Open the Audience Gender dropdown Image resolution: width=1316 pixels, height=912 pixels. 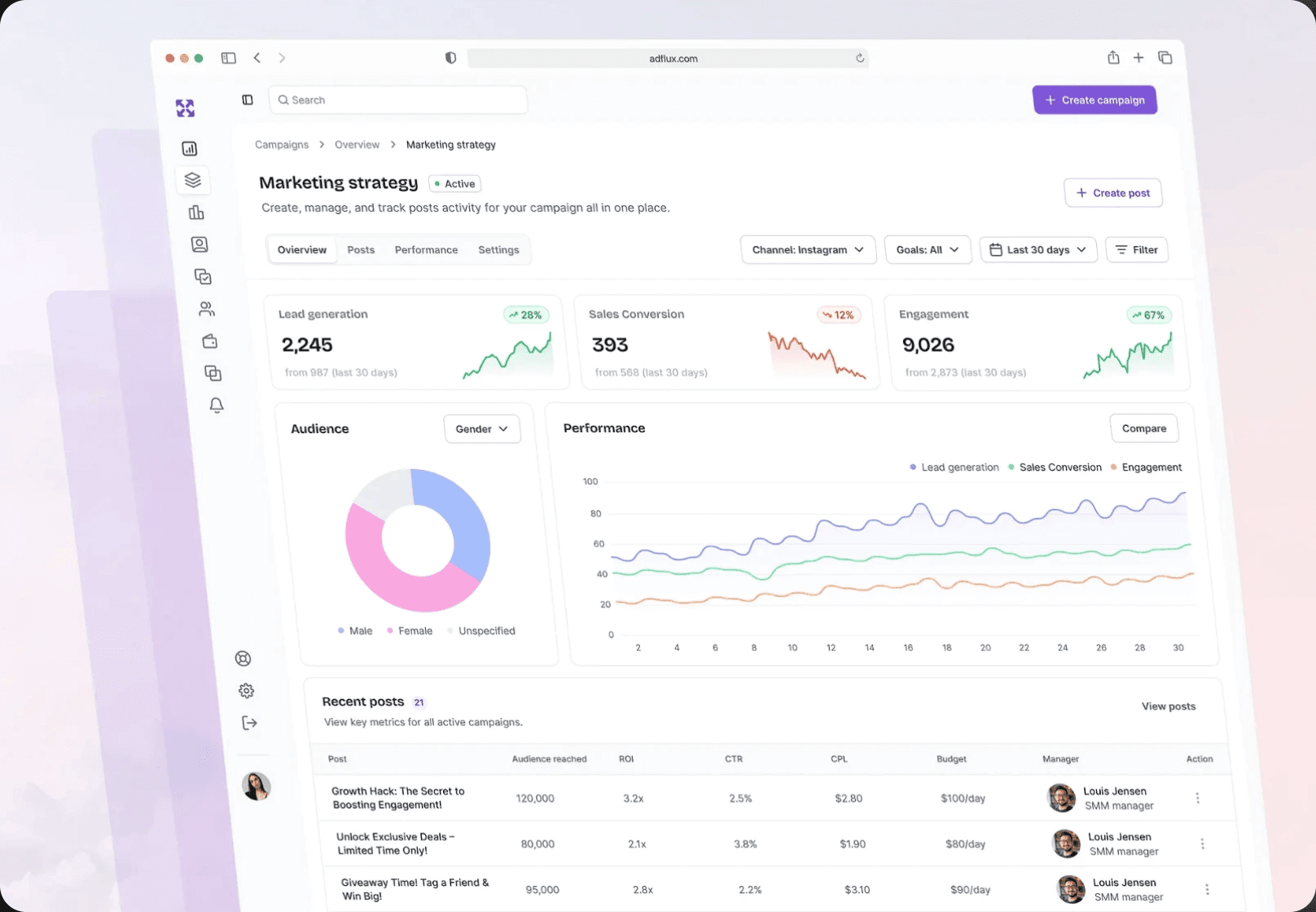[x=482, y=429]
